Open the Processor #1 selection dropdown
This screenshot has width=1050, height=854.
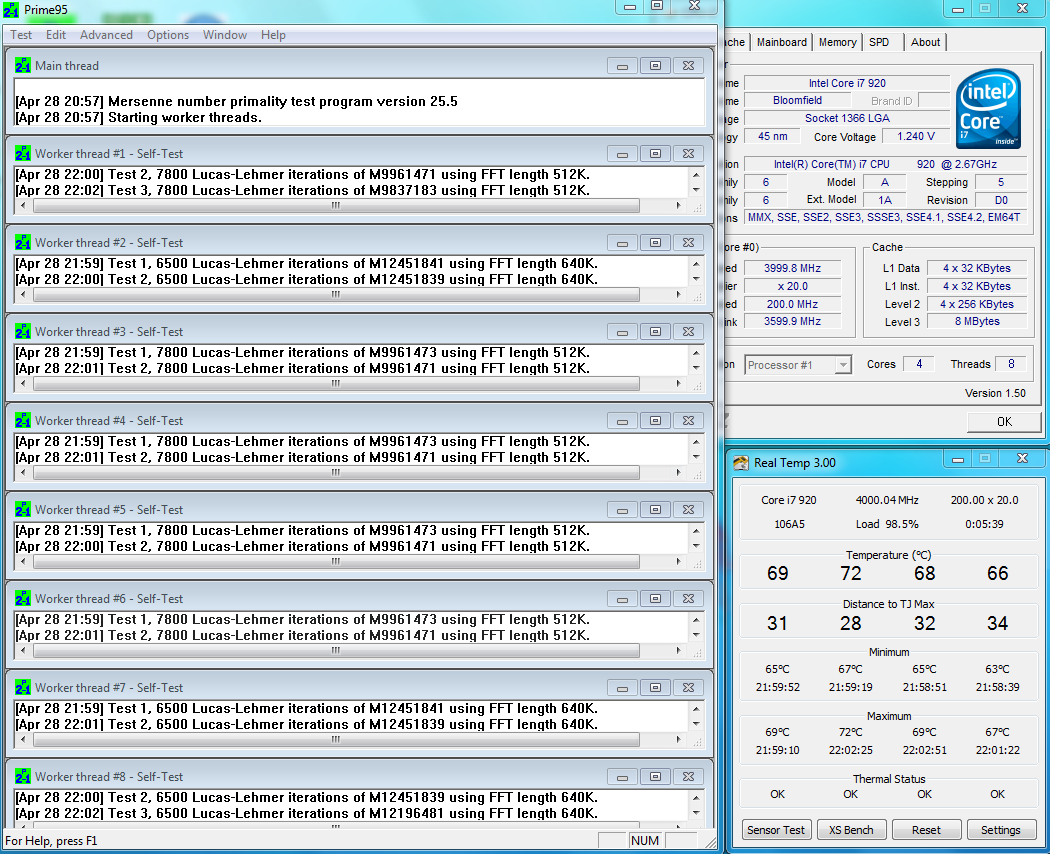coord(798,365)
